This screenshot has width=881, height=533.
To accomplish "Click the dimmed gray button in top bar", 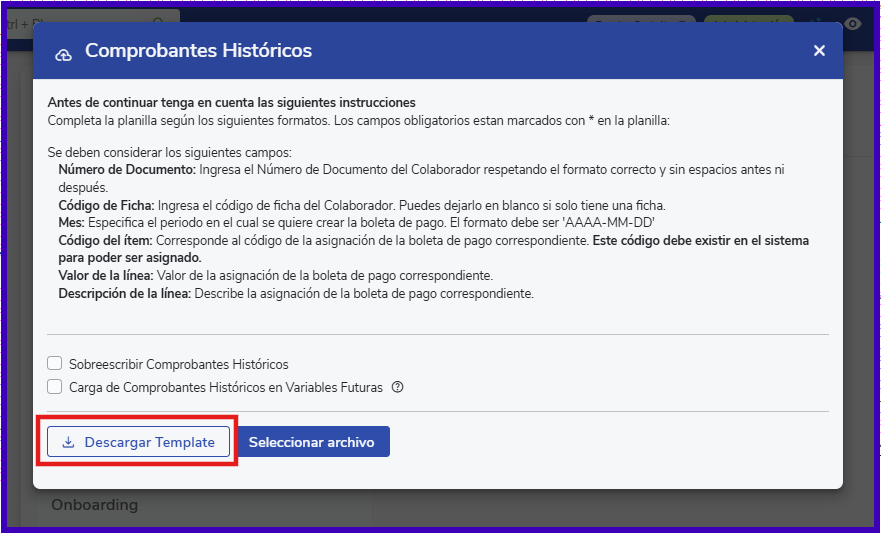I will click(640, 22).
